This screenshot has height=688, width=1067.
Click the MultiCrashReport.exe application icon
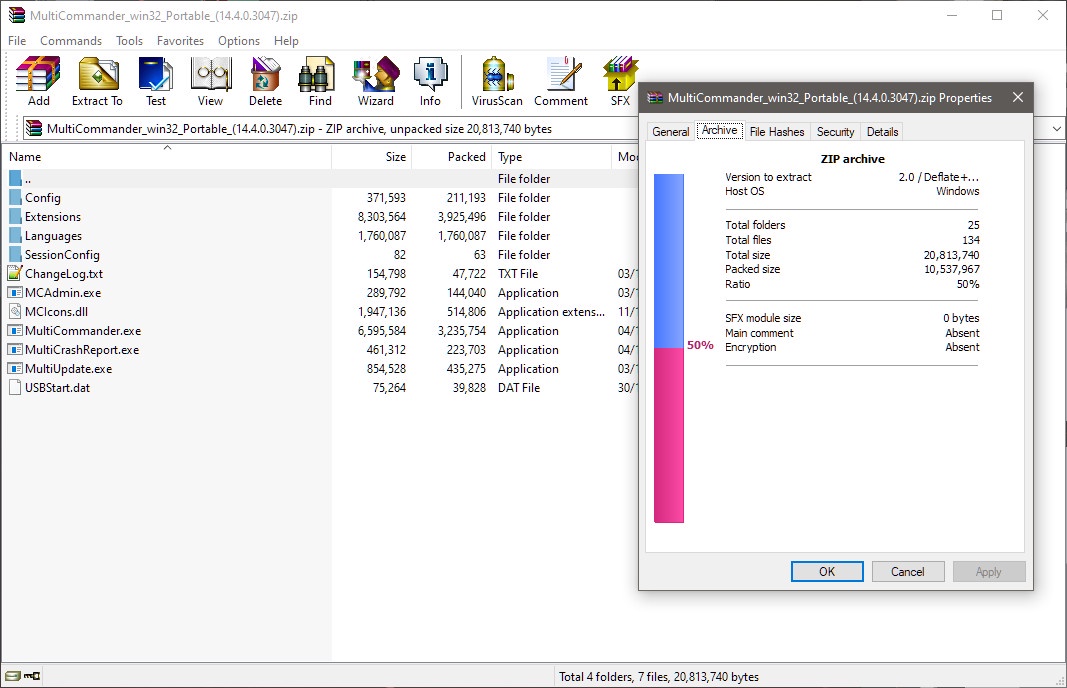point(15,350)
